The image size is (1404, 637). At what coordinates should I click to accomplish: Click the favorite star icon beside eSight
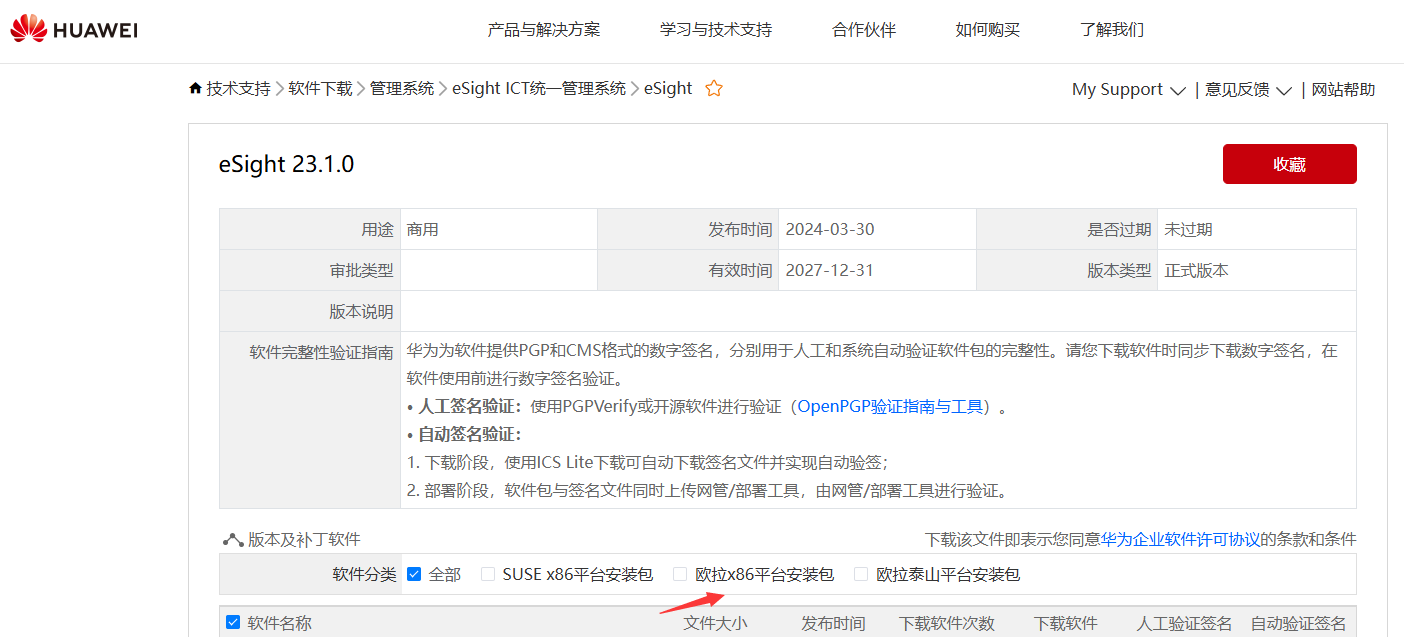point(714,88)
